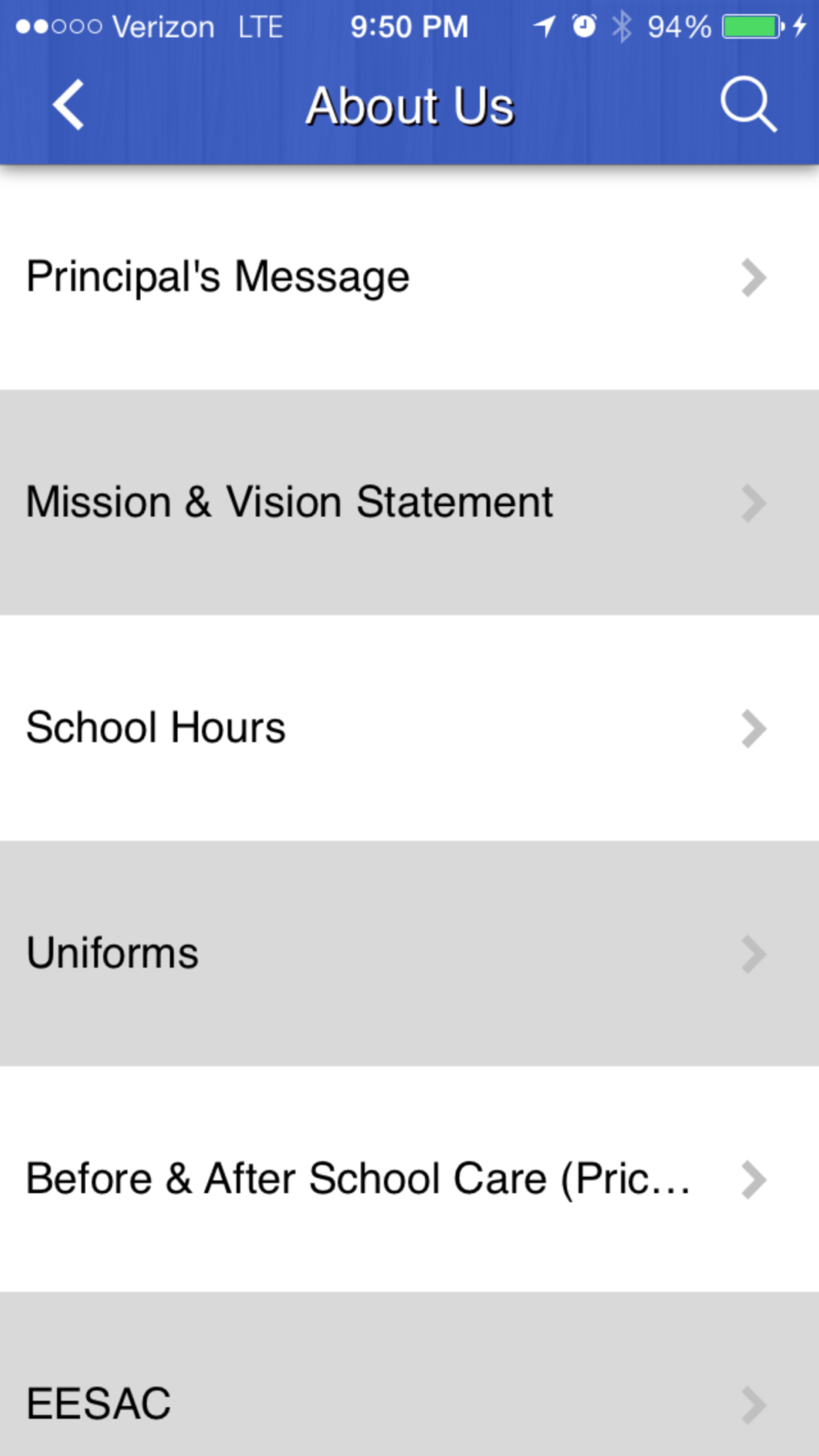Tap the battery icon in status bar
This screenshot has width=819, height=1456.
tap(753, 27)
